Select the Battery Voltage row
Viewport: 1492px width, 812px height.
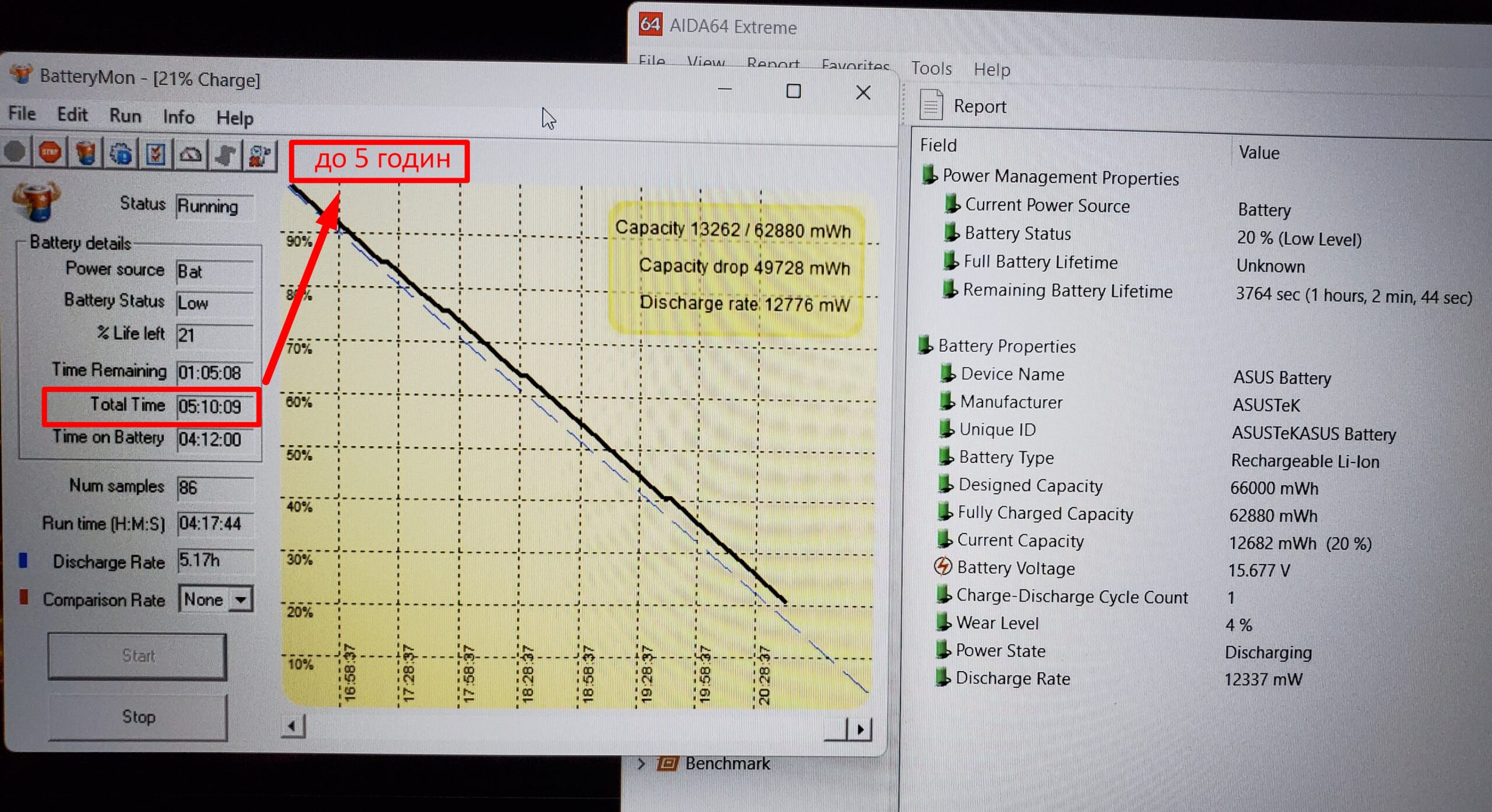click(1015, 568)
